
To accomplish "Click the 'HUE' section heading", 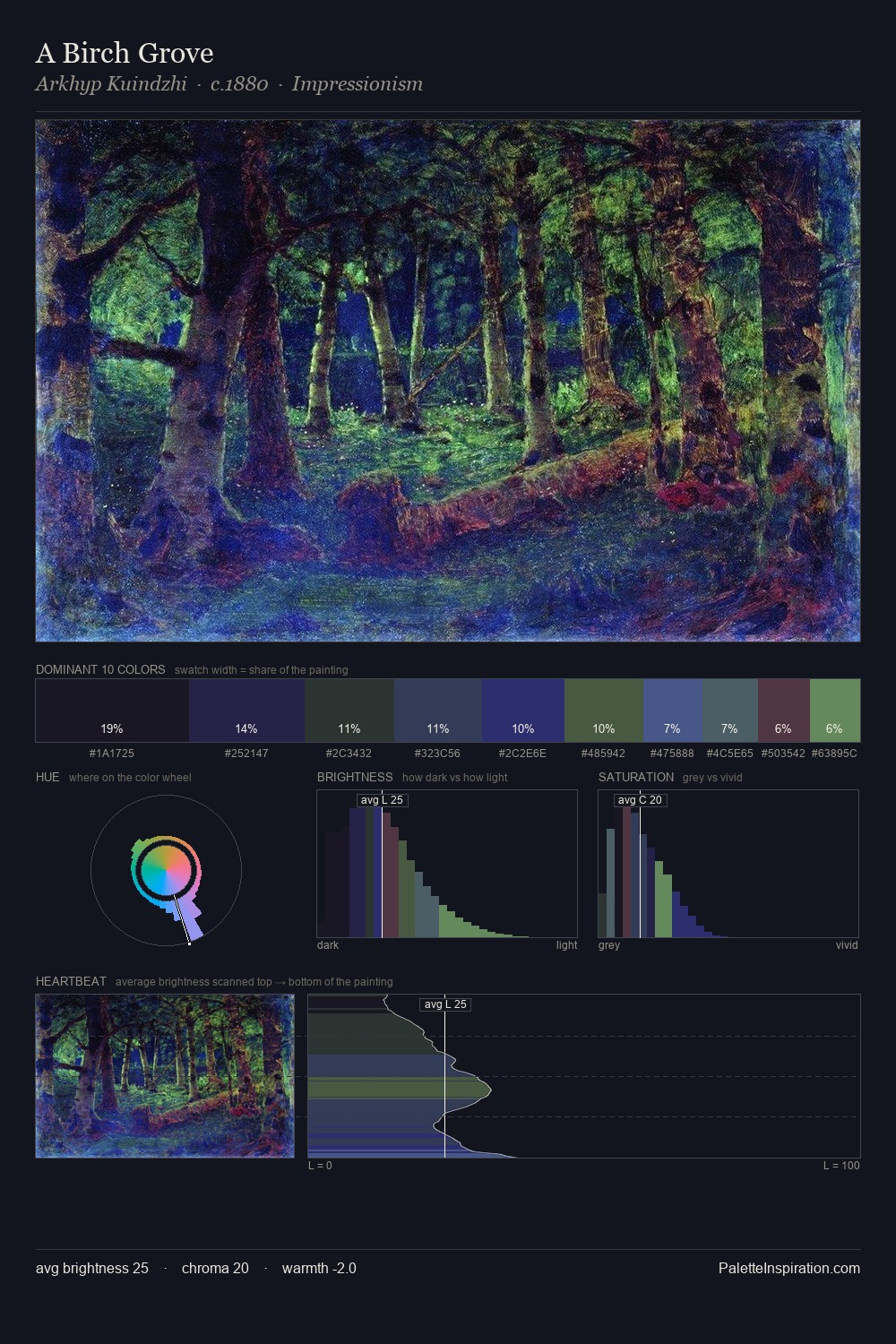I will [47, 777].
